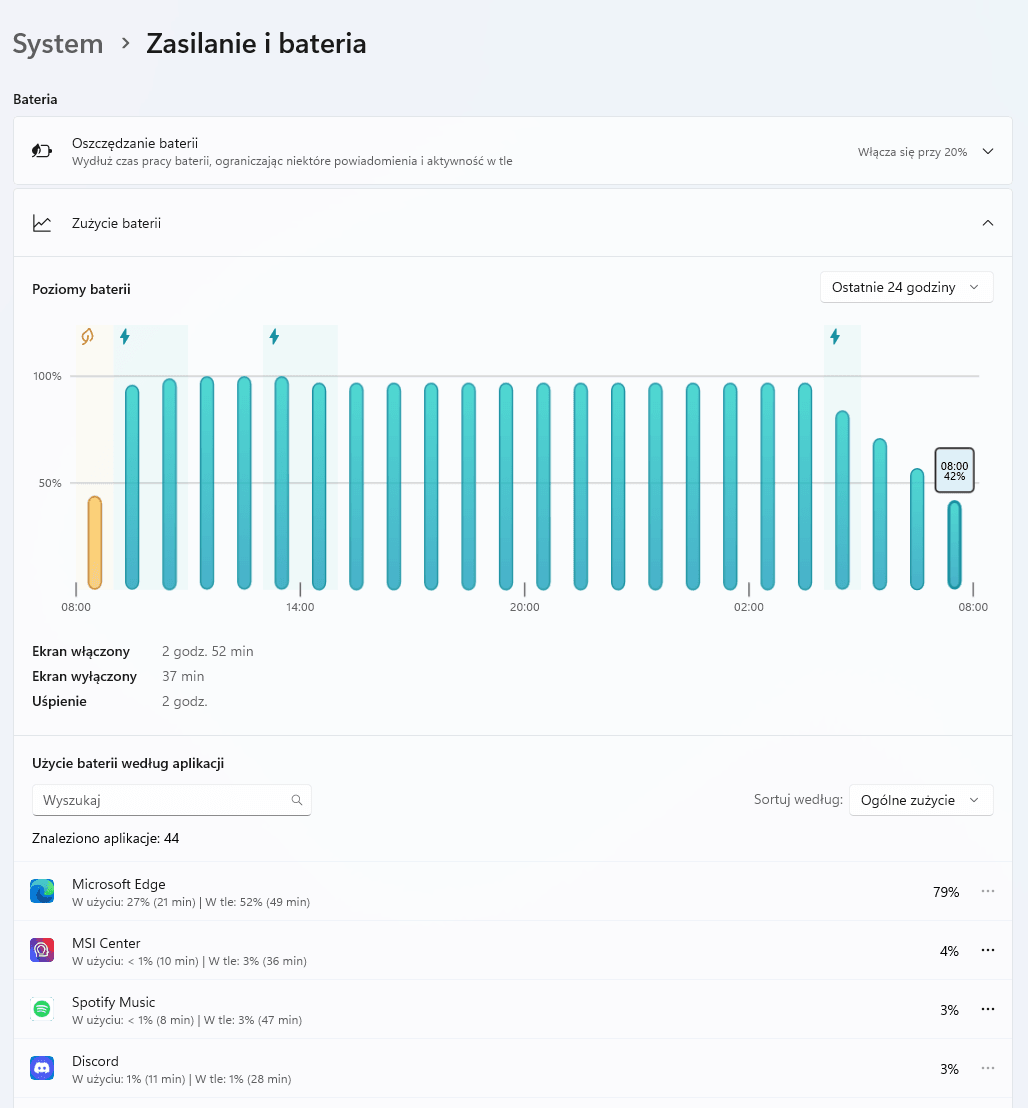
Task: Click the orange energy saver leaf marker
Action: (87, 337)
